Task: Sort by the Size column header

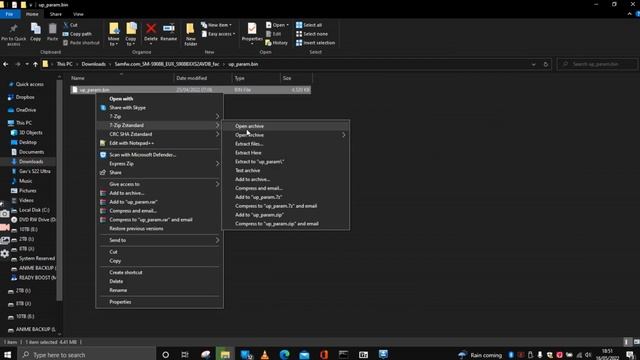Action: [296, 78]
